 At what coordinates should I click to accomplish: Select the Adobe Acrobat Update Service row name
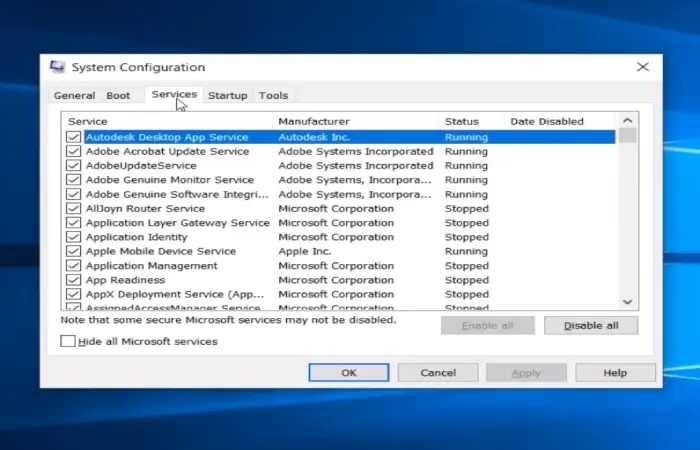[167, 151]
